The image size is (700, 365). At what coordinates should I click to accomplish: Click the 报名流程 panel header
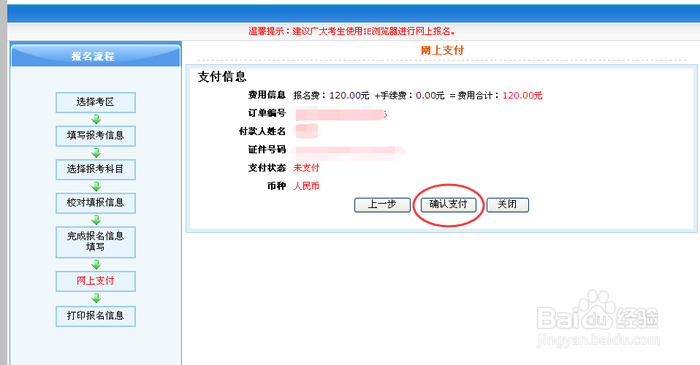[96, 56]
